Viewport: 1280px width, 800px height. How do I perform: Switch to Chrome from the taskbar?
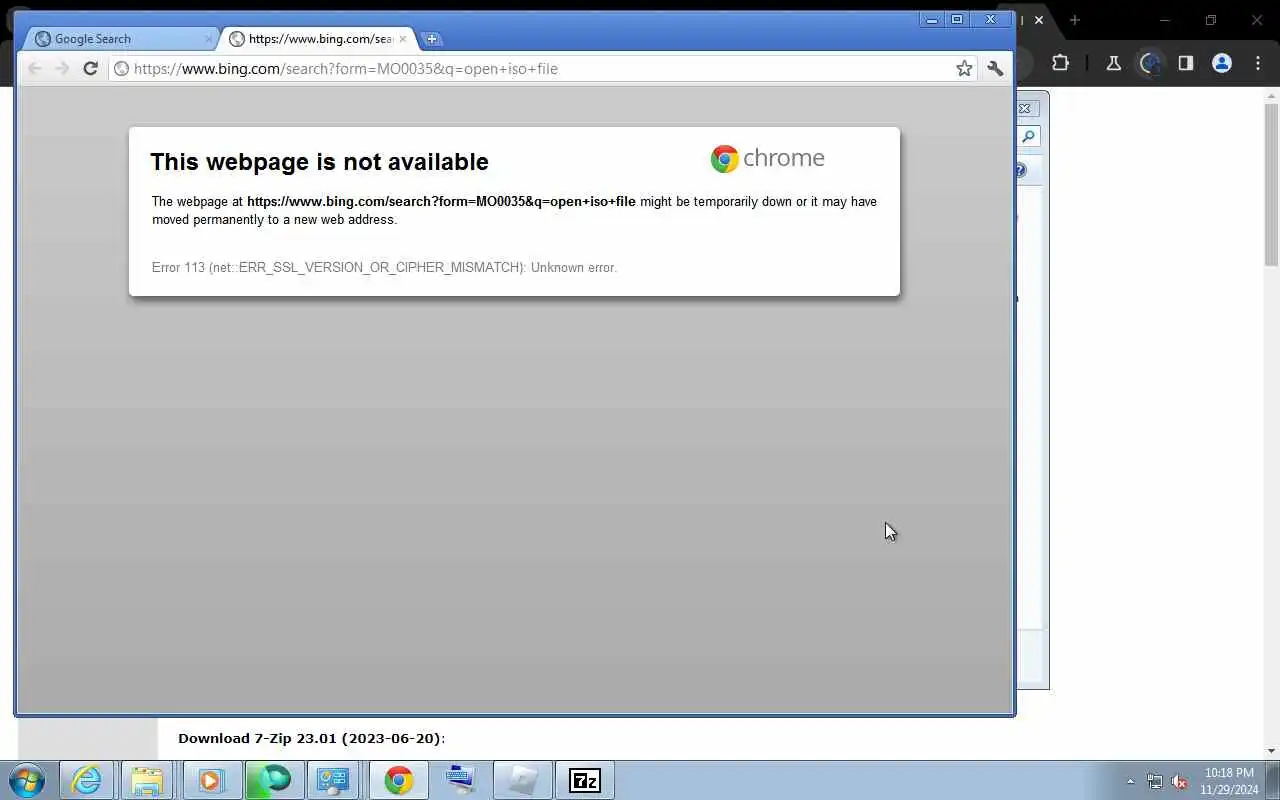click(398, 780)
